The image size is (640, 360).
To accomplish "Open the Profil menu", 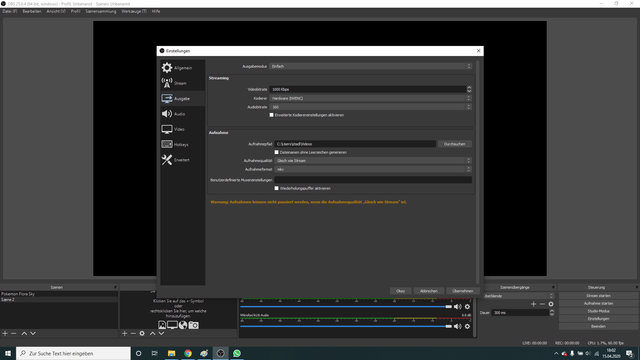I will 76,11.
